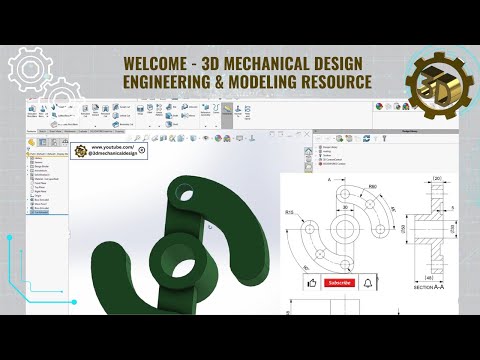Switch to the Sketch ribbon tab
480x360 pixels.
coord(42,132)
